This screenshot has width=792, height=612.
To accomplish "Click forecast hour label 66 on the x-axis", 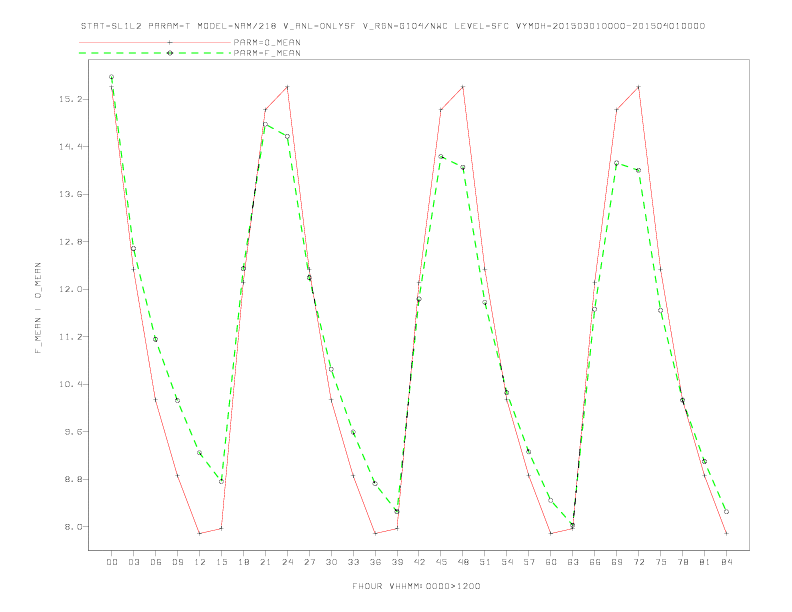I will click(x=595, y=562).
